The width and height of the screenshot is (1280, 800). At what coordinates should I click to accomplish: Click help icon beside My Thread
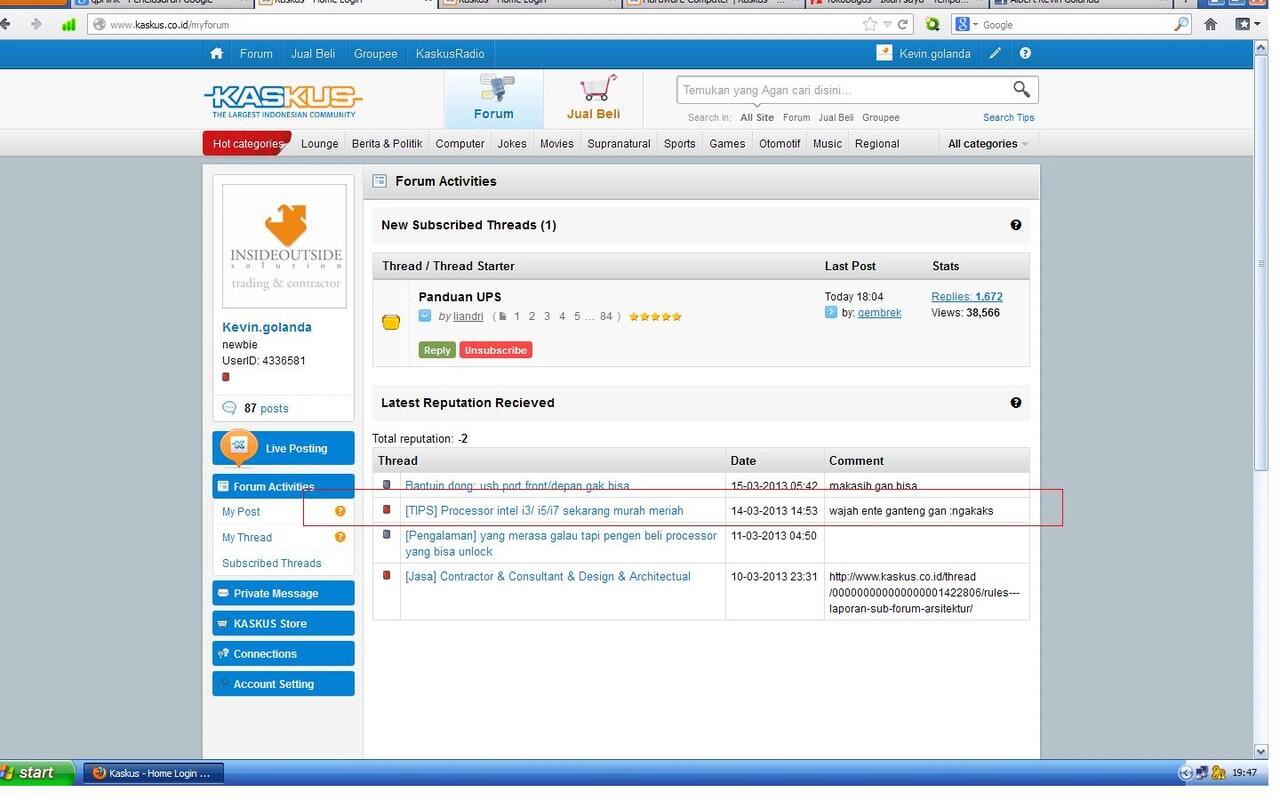click(340, 537)
